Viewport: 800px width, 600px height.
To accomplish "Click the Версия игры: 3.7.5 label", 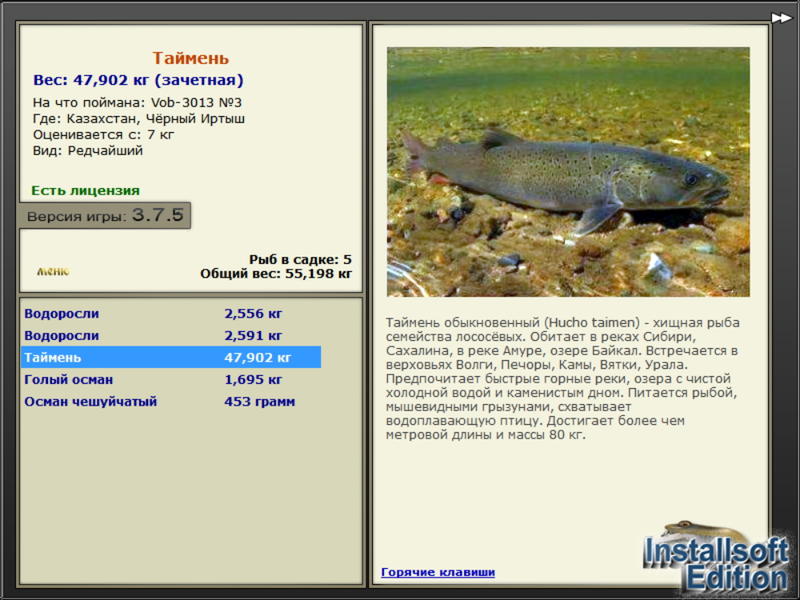I will point(105,215).
